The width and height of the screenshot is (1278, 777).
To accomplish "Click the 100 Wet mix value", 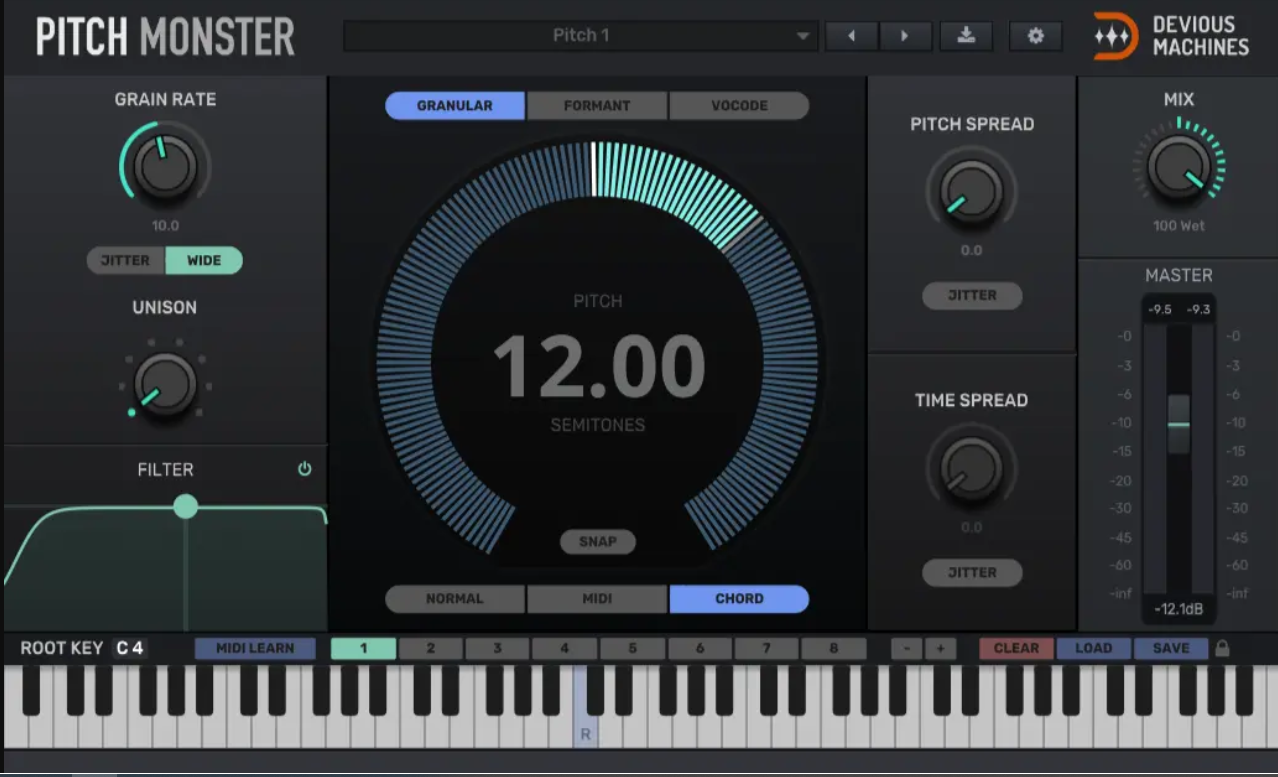I will point(1179,226).
